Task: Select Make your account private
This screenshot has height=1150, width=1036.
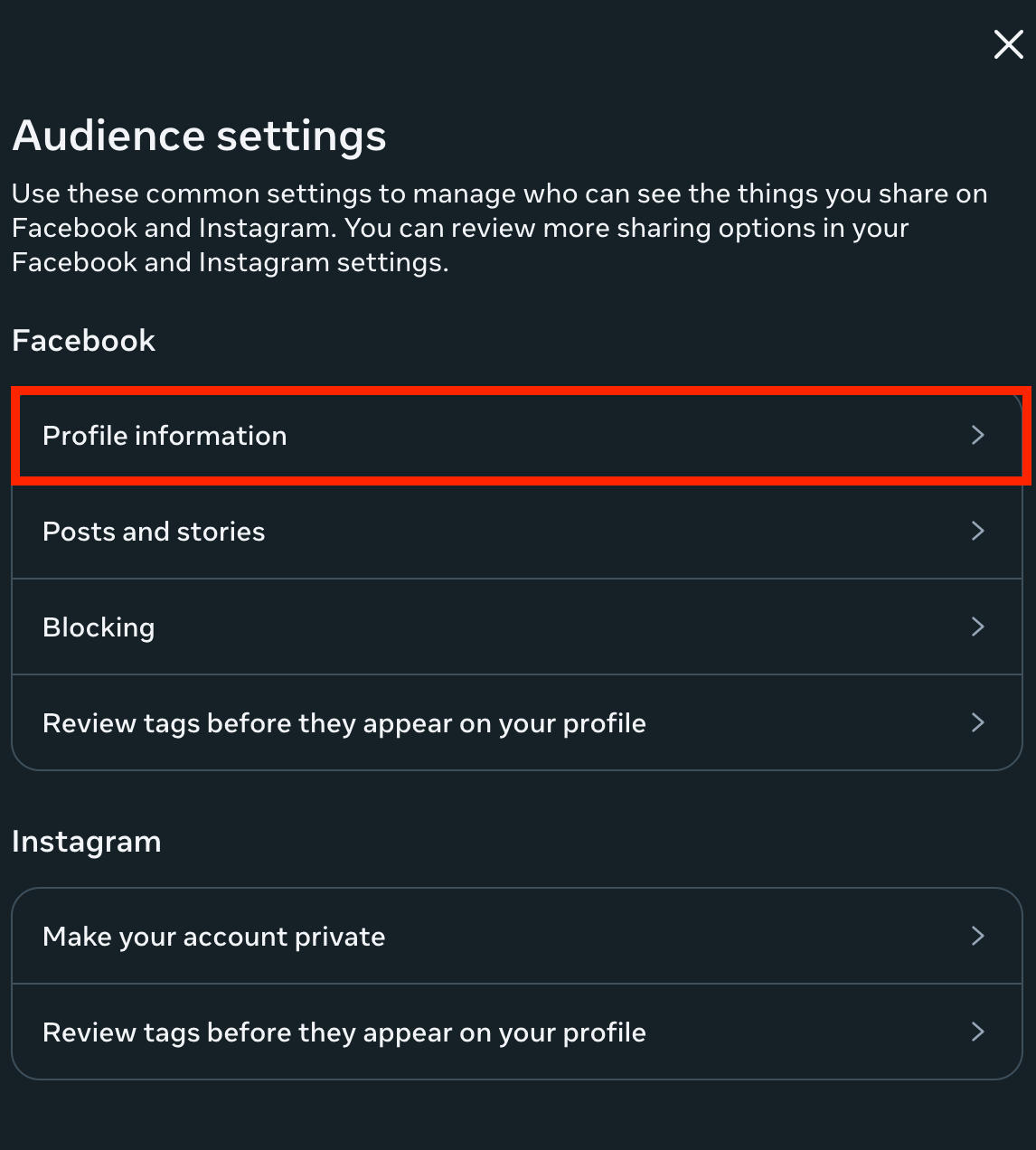Action: 517,937
